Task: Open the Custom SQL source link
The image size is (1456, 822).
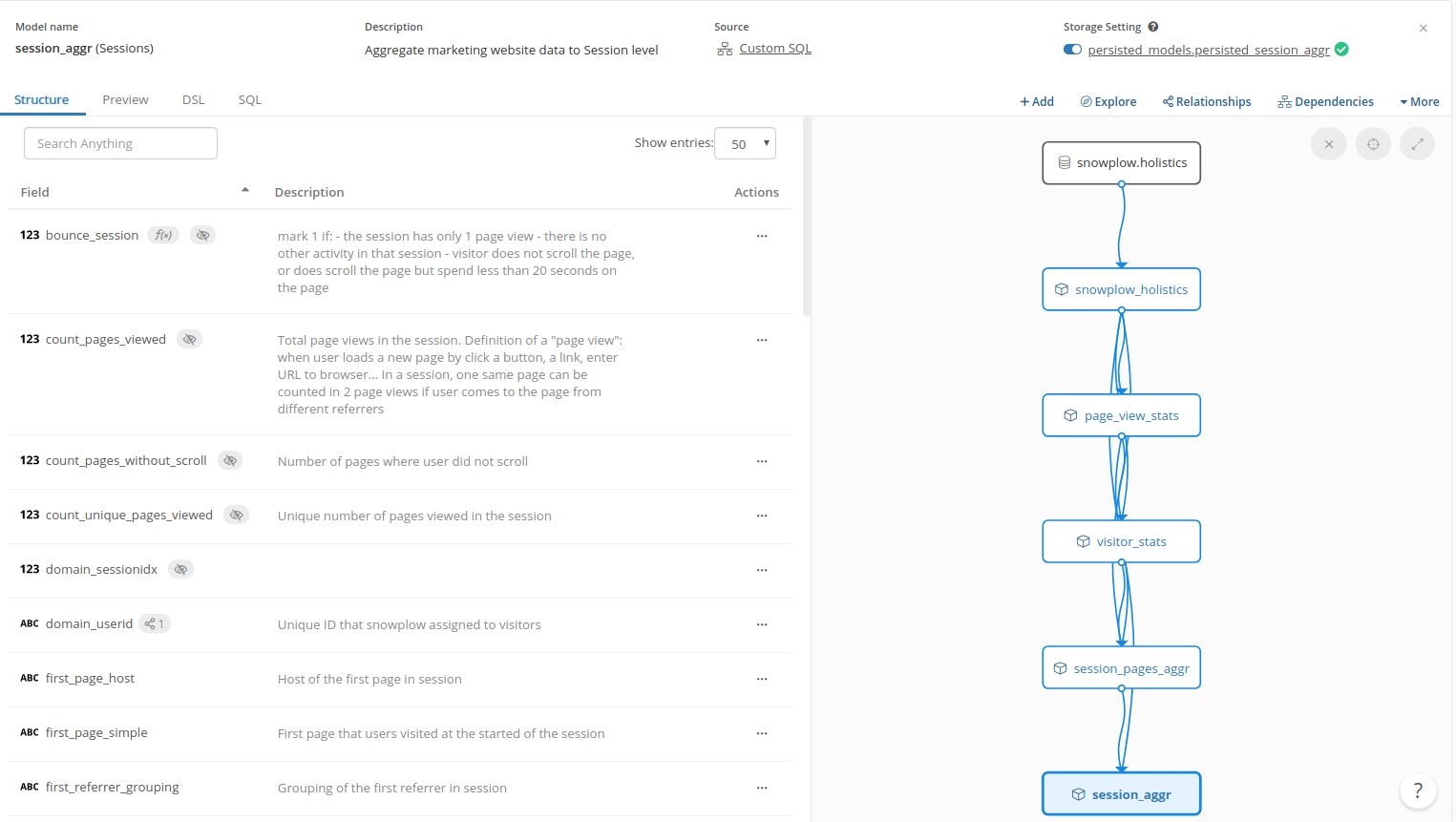Action: coord(774,49)
